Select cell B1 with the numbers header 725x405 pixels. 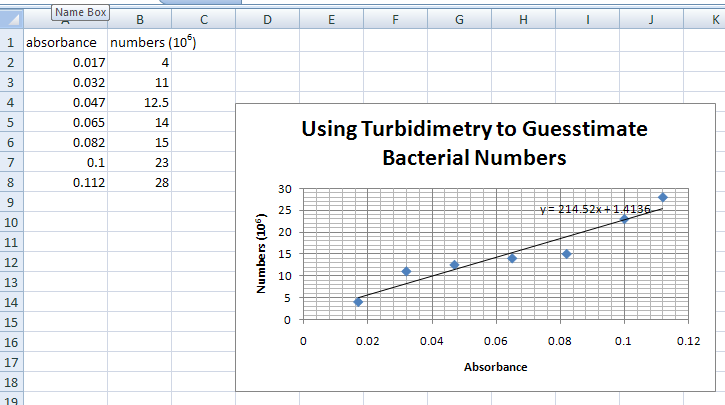(138, 43)
